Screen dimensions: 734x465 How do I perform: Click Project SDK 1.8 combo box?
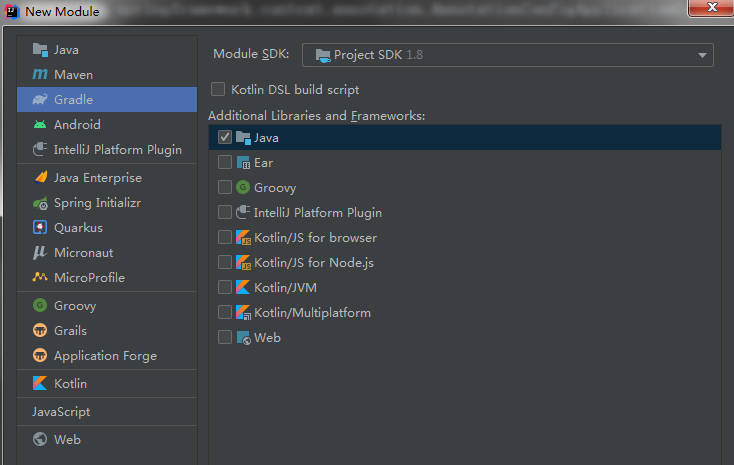pyautogui.click(x=507, y=55)
